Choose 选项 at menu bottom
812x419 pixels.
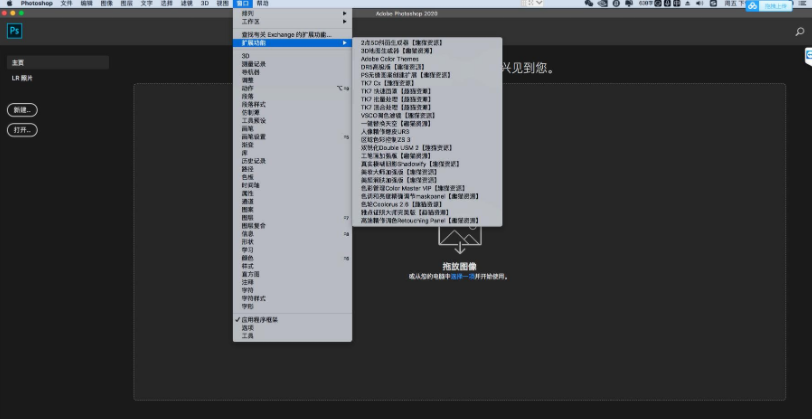292,328
